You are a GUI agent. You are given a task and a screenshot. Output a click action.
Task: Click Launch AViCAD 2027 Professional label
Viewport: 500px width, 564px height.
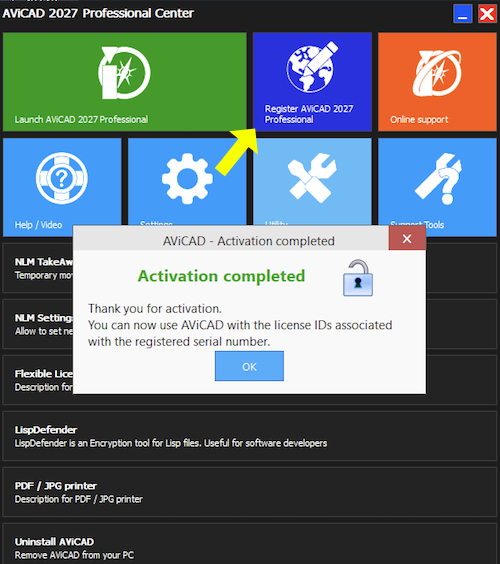pos(81,119)
